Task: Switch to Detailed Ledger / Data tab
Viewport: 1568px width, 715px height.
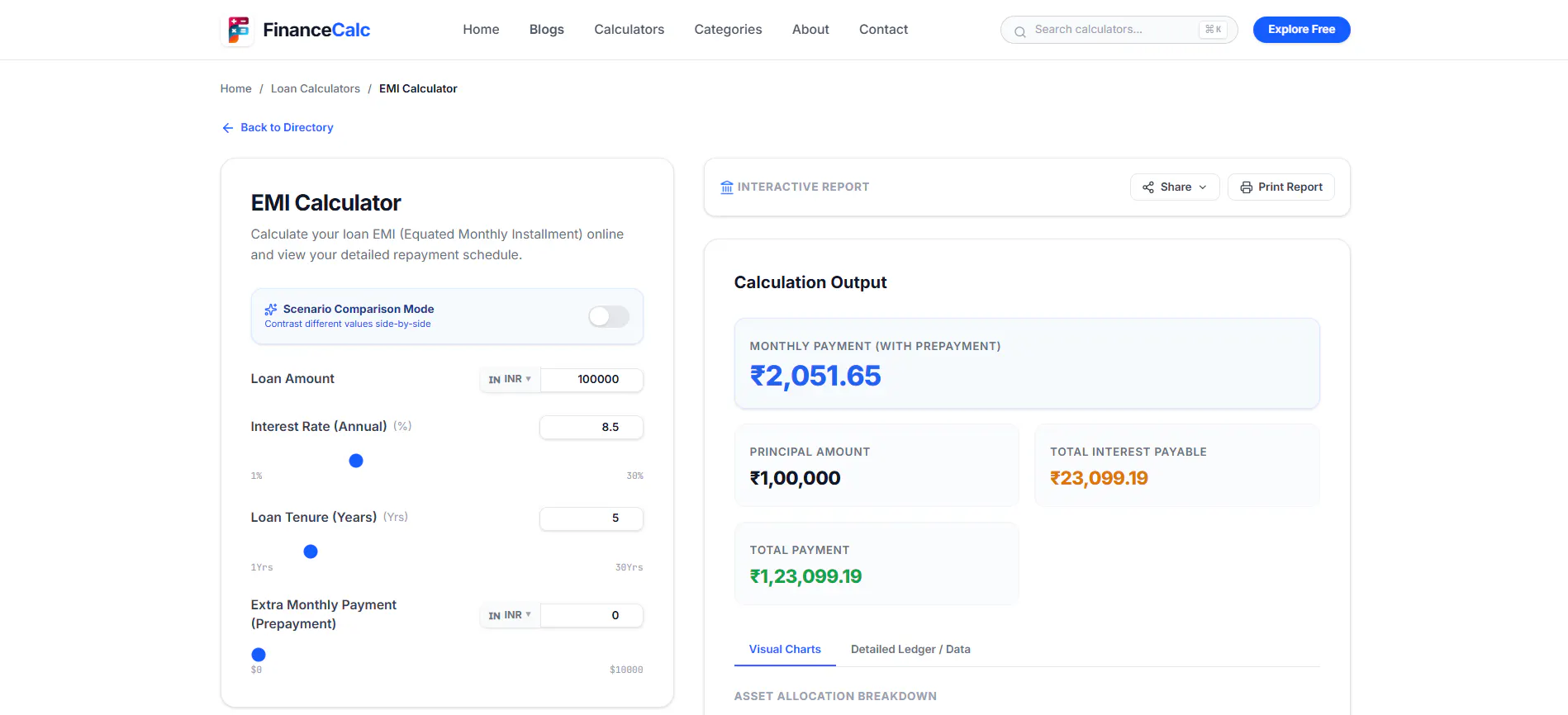Action: click(910, 650)
